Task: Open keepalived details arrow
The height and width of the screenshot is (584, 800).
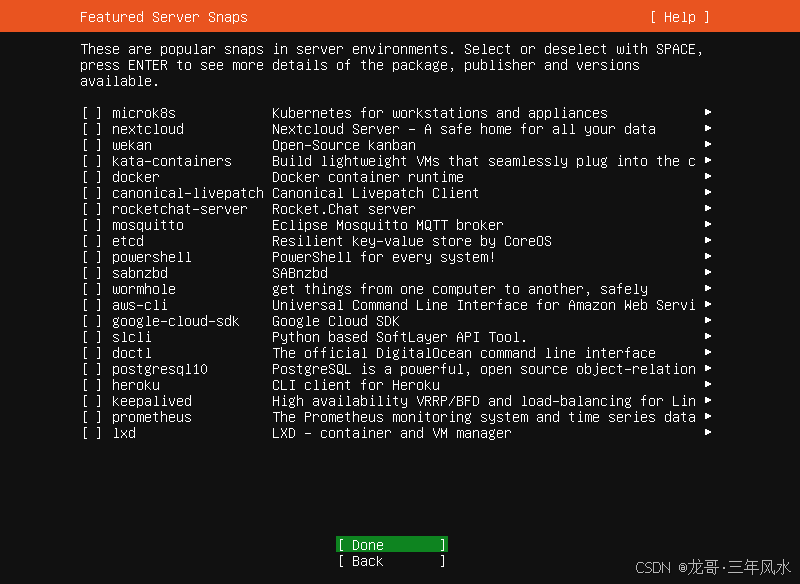Action: (x=708, y=400)
